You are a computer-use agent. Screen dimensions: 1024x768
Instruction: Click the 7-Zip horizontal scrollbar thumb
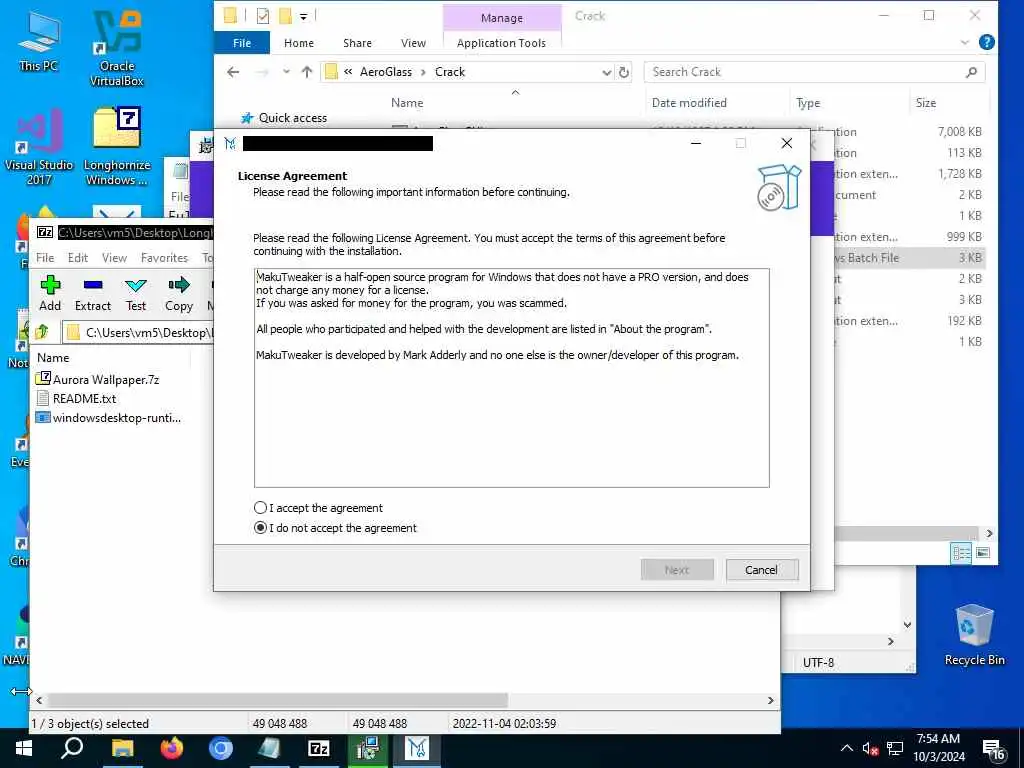point(278,700)
